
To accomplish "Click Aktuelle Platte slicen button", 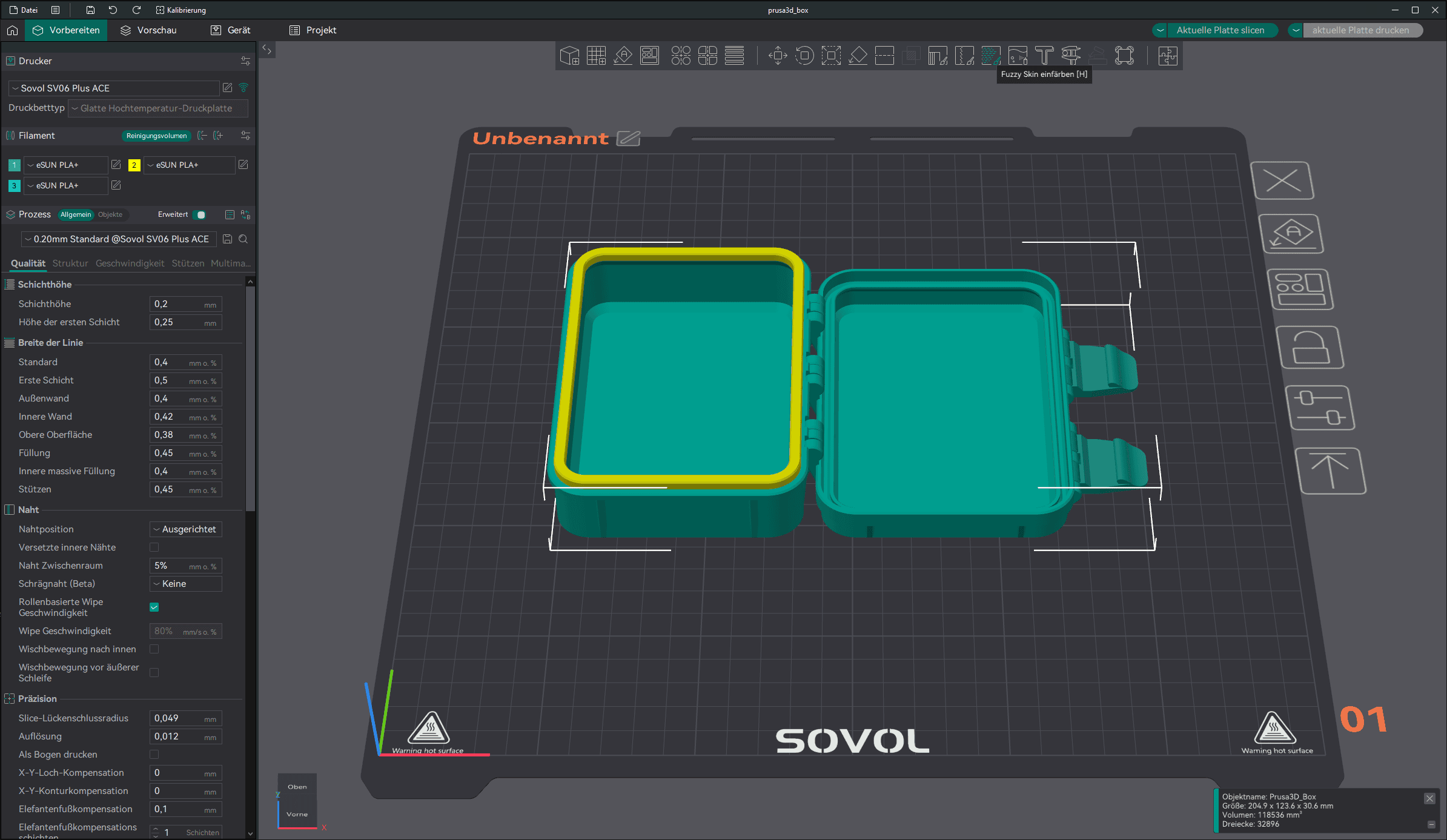I will (x=1220, y=30).
